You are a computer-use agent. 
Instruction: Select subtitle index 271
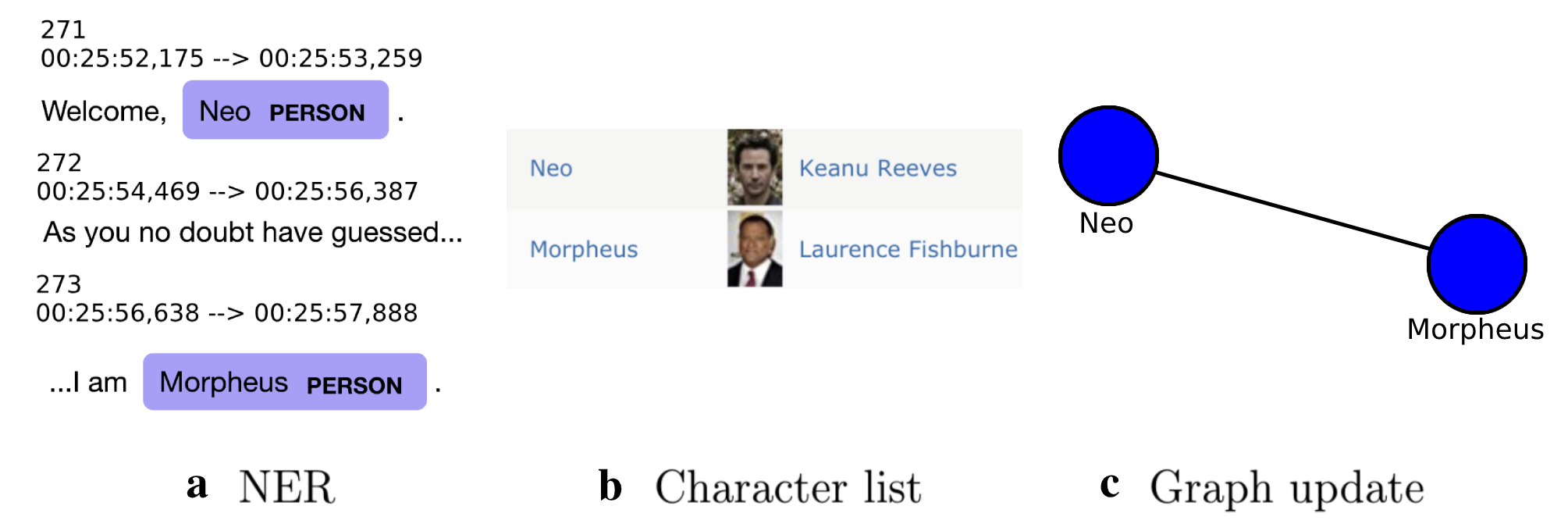click(63, 30)
